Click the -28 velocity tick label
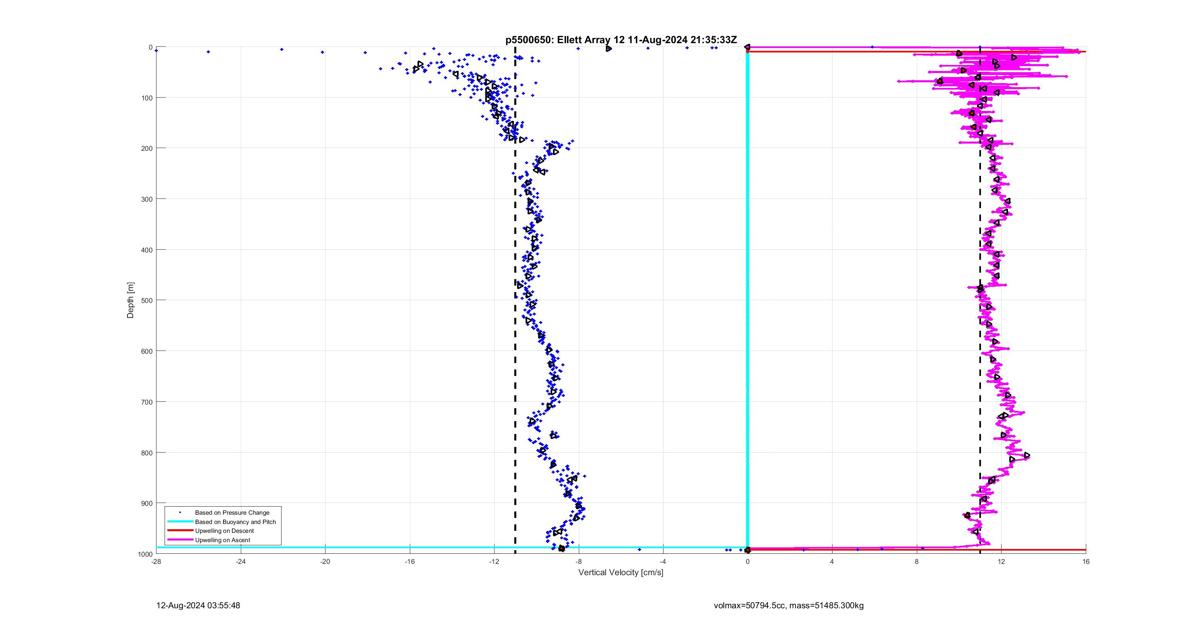The image size is (1200, 622). pos(156,561)
